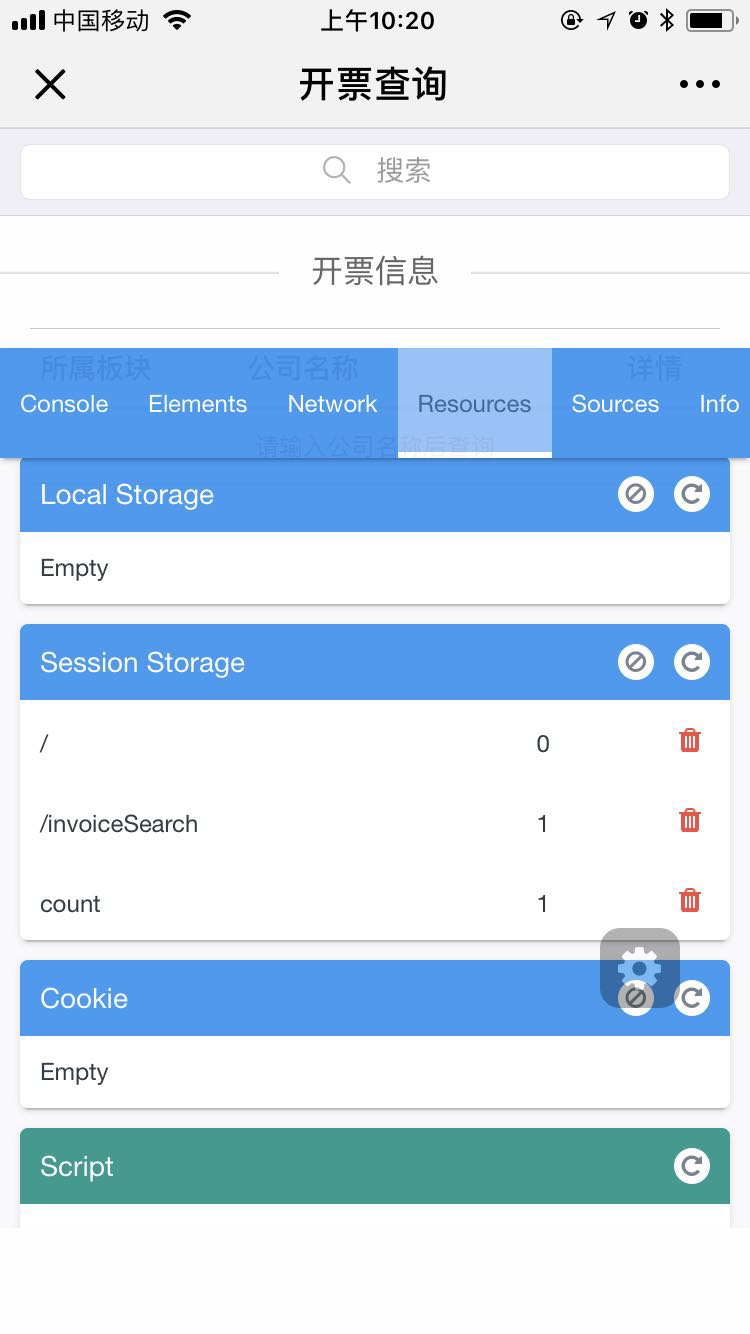Viewport: 750px width, 1334px height.
Task: Go to the Network tab
Action: coord(332,404)
